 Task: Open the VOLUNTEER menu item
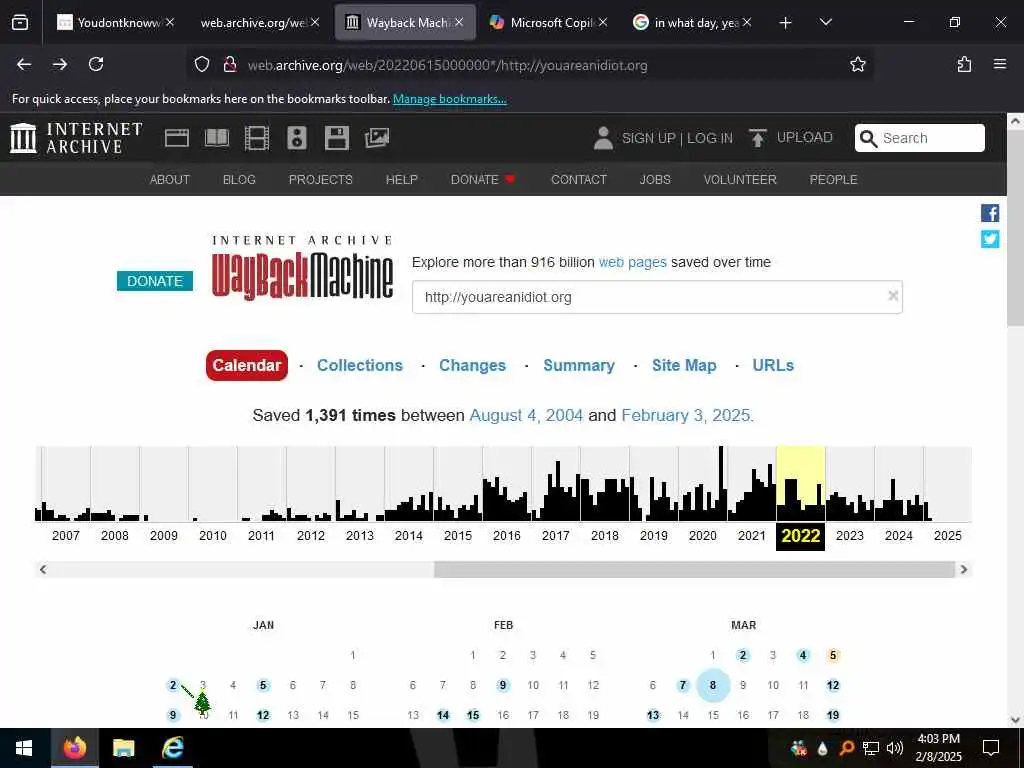point(740,180)
